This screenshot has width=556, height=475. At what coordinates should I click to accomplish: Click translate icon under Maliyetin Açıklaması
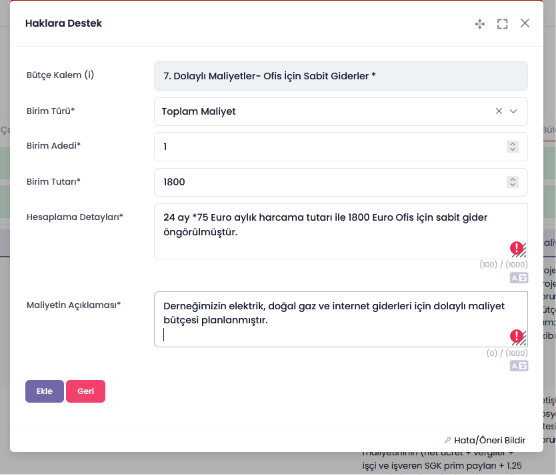click(x=519, y=366)
